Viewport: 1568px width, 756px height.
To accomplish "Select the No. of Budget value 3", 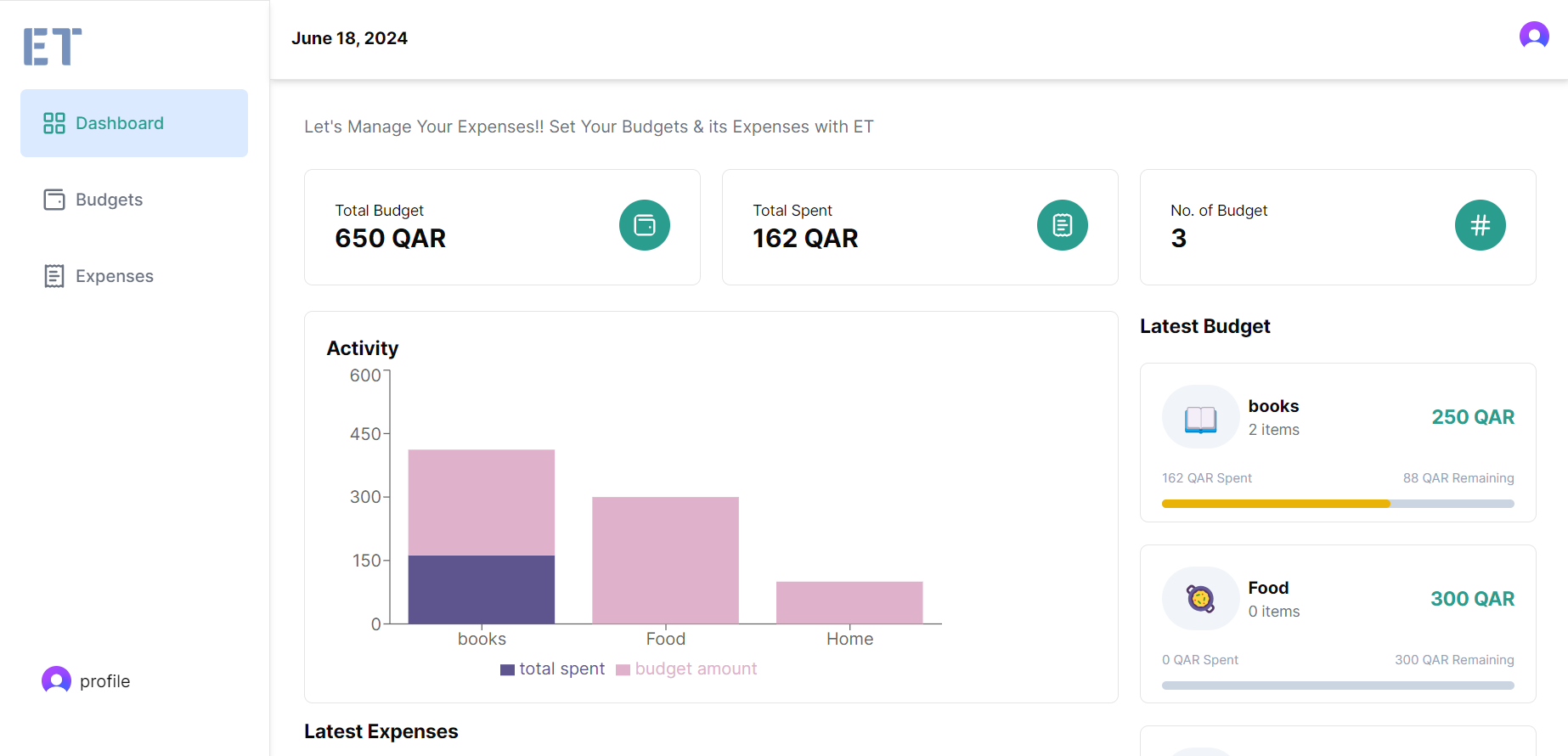I will [x=1178, y=239].
